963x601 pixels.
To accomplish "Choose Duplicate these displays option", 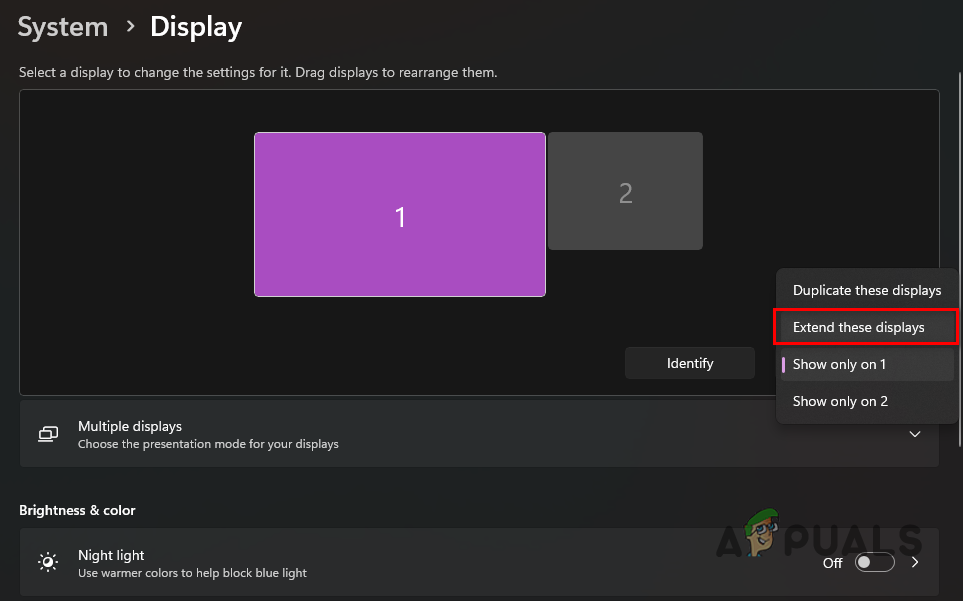I will [867, 290].
